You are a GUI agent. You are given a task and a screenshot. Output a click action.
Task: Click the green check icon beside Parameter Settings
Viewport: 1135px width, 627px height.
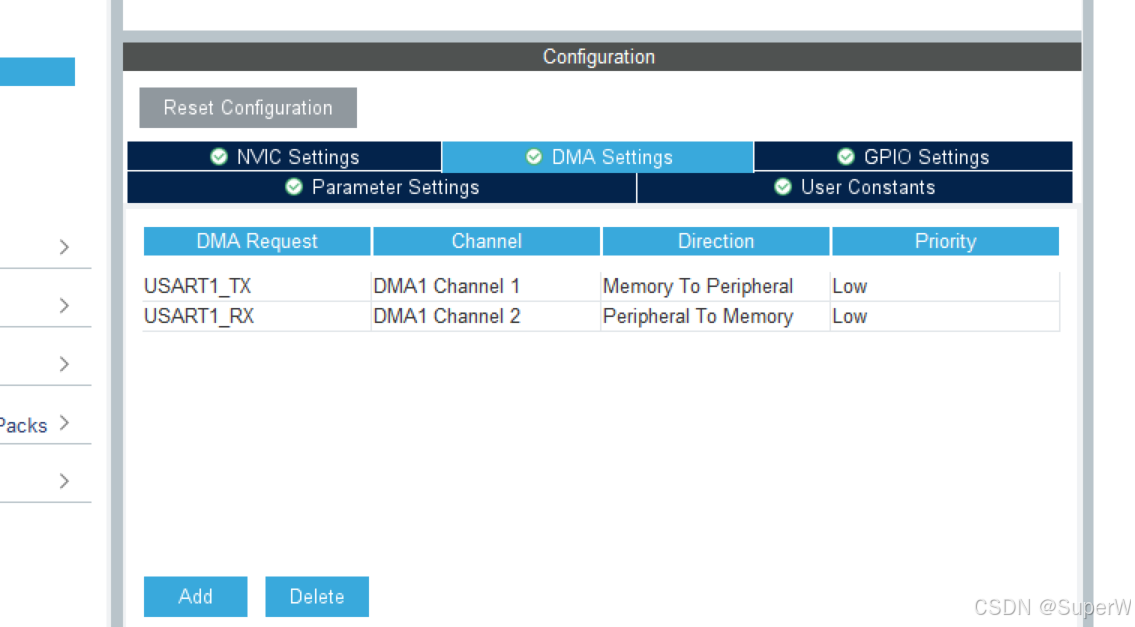click(294, 187)
